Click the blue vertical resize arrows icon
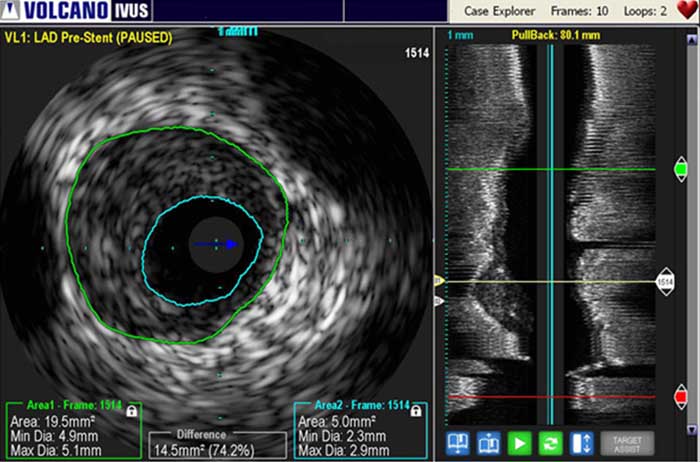Image resolution: width=700 pixels, height=462 pixels. coord(582,443)
